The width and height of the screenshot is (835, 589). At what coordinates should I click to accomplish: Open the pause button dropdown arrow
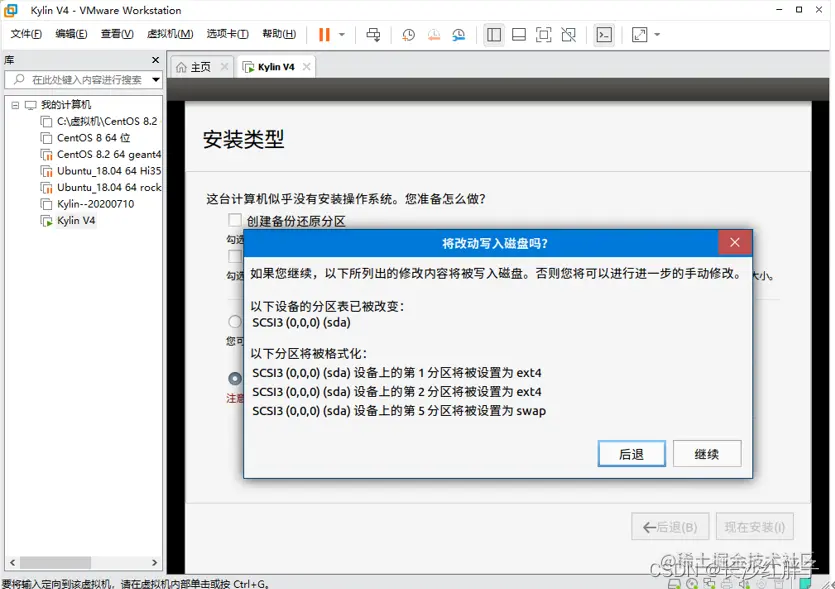pos(341,34)
